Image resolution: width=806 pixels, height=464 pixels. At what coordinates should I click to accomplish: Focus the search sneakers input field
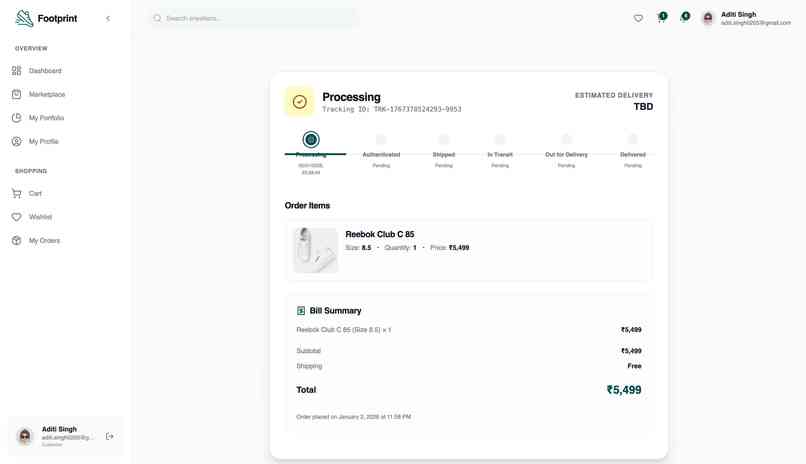[x=253, y=18]
